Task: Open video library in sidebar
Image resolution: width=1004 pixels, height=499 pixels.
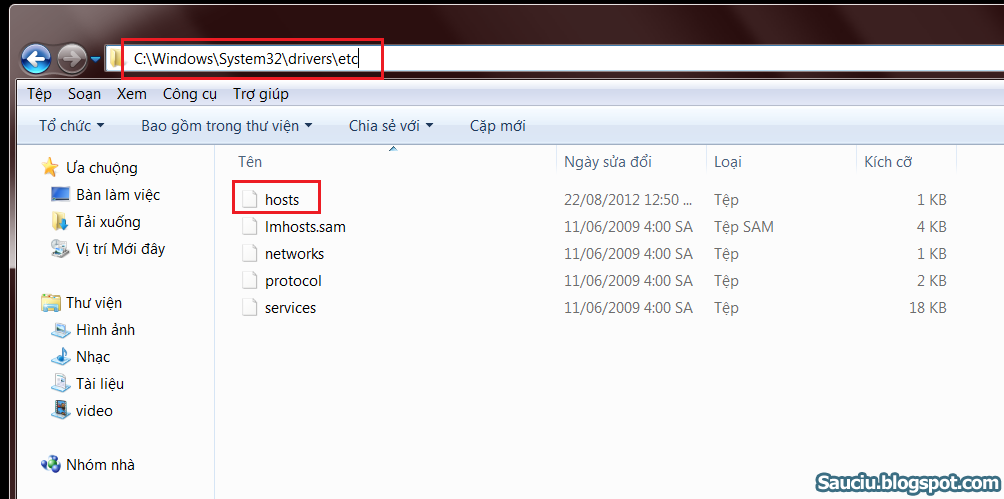Action: pos(94,411)
